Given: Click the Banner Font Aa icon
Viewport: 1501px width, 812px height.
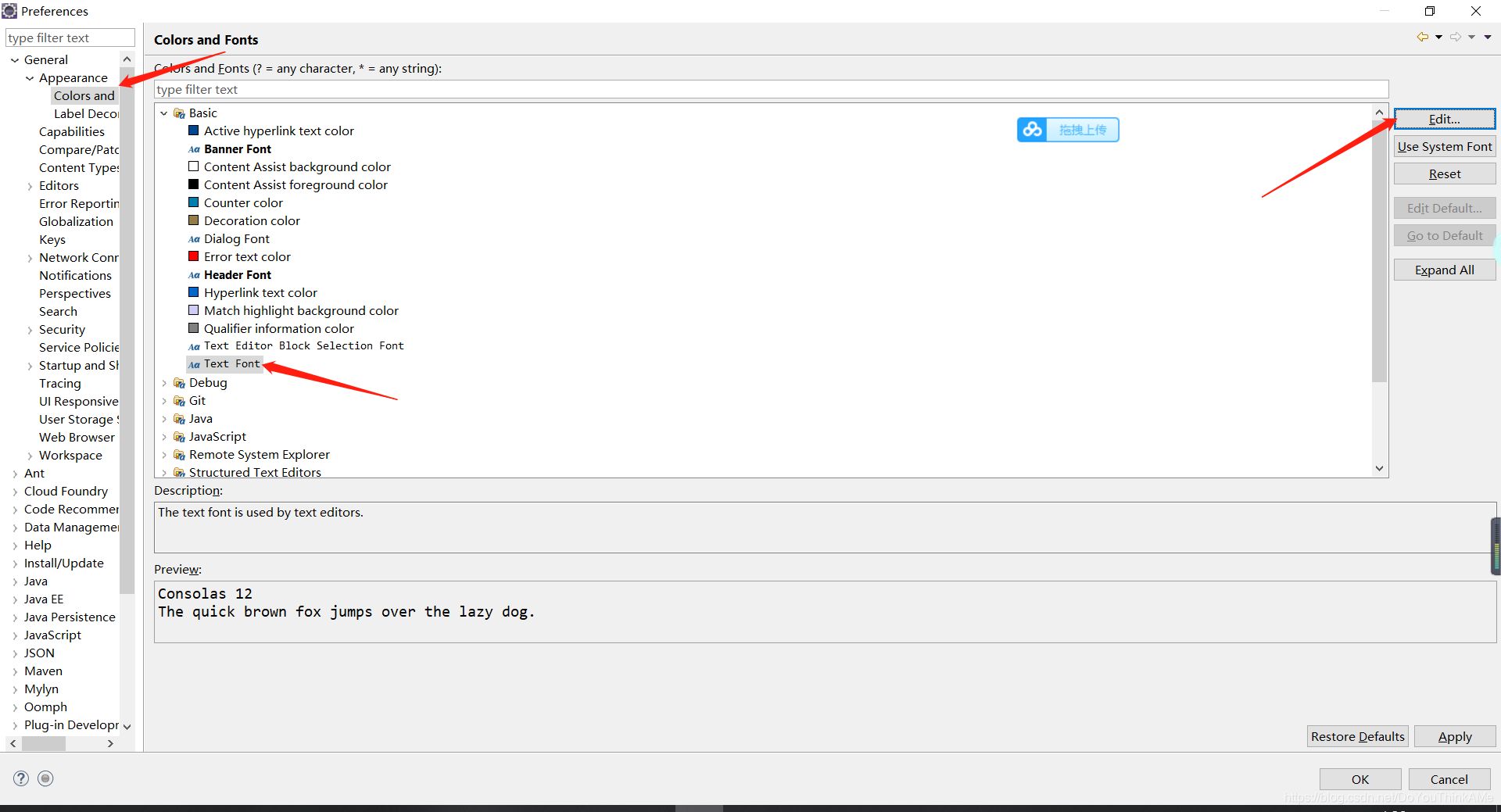Looking at the screenshot, I should pyautogui.click(x=194, y=149).
